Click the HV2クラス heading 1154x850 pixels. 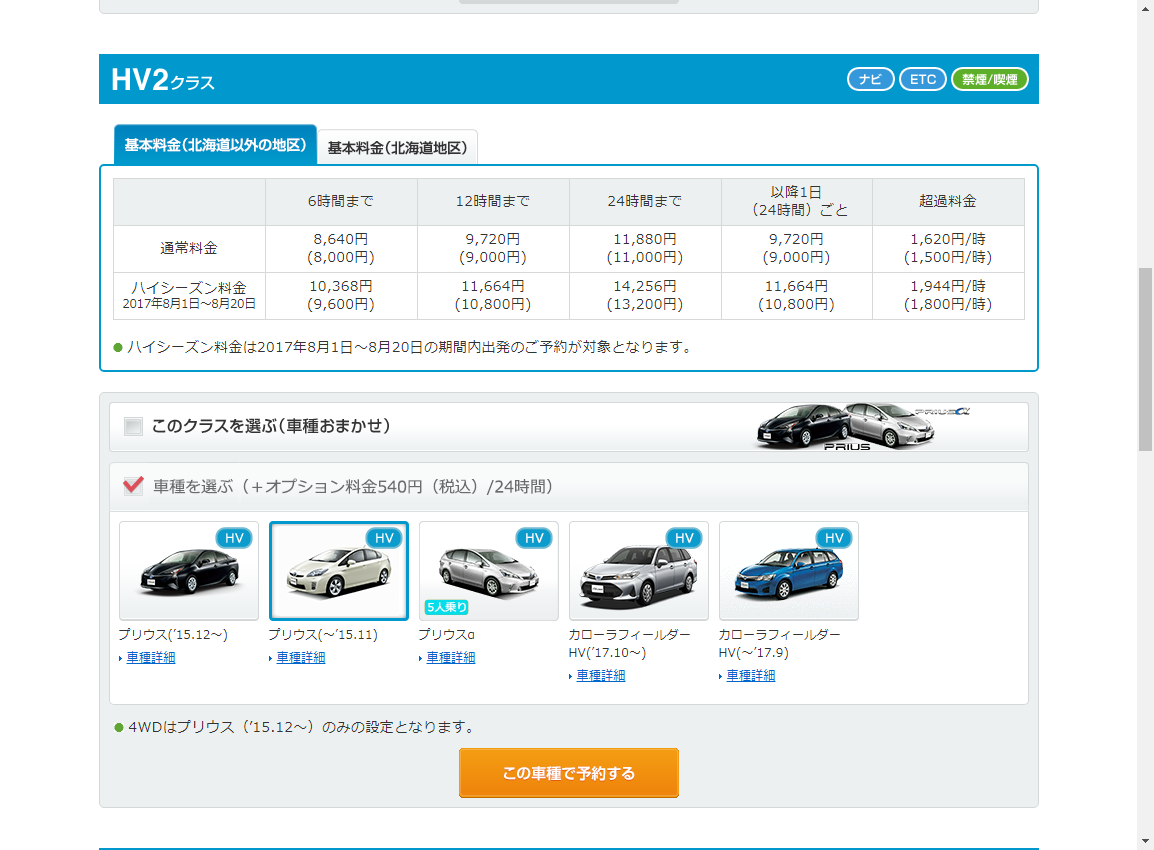click(x=163, y=79)
